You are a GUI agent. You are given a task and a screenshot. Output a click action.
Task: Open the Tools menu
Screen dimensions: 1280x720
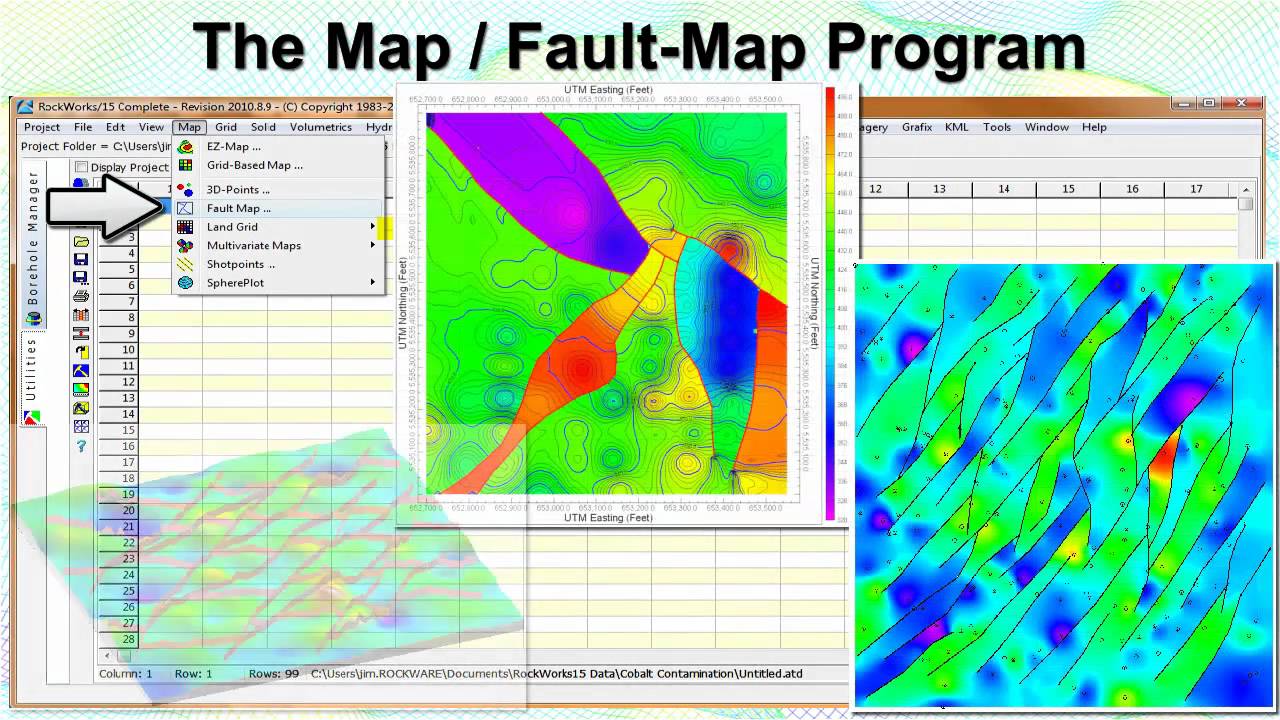click(x=997, y=127)
